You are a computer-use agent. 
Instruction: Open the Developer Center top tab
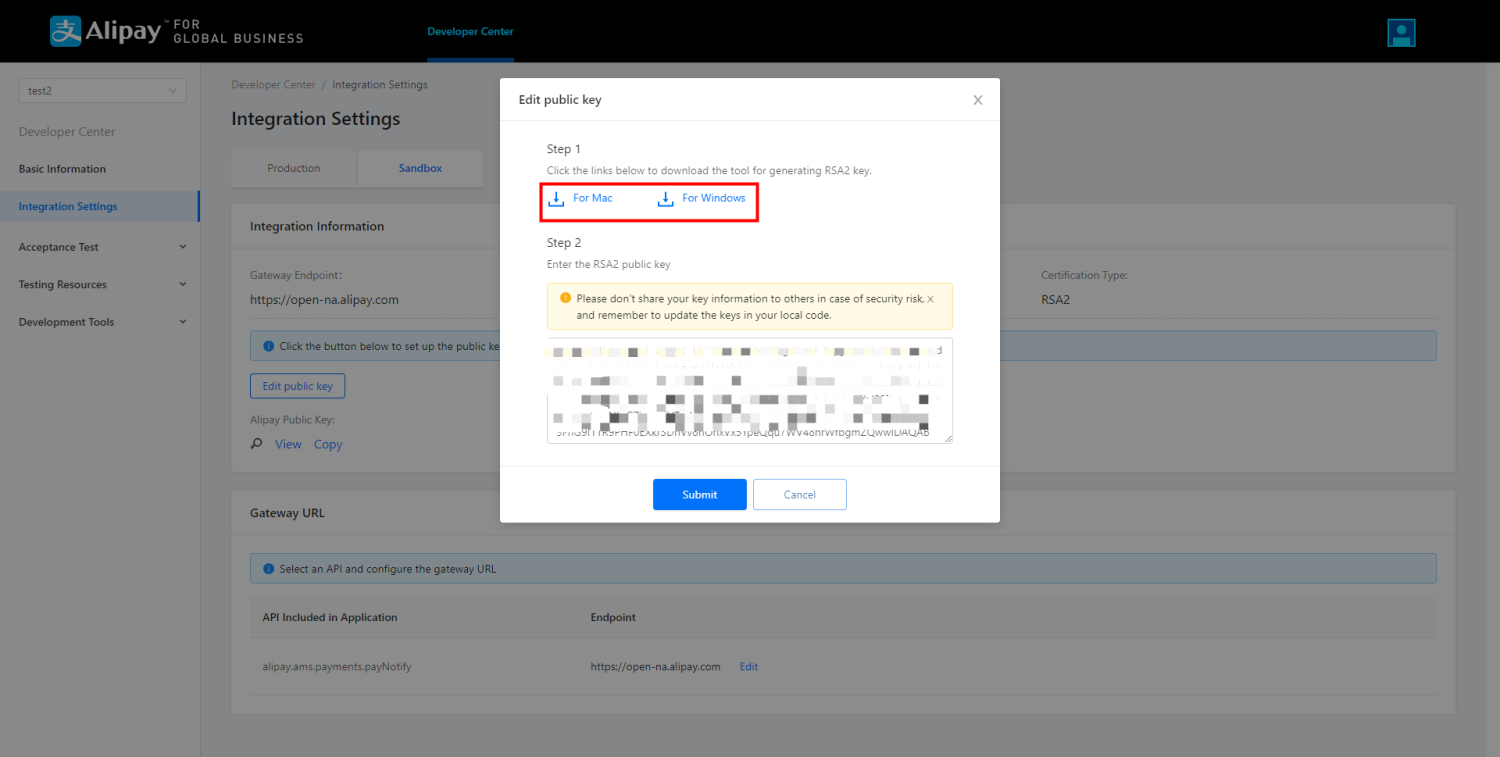470,32
